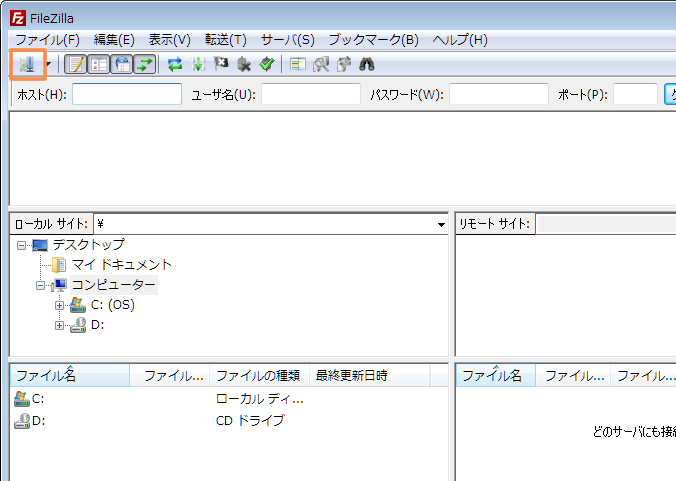Click the disconnect from server icon
This screenshot has height=481, width=676.
[x=244, y=65]
